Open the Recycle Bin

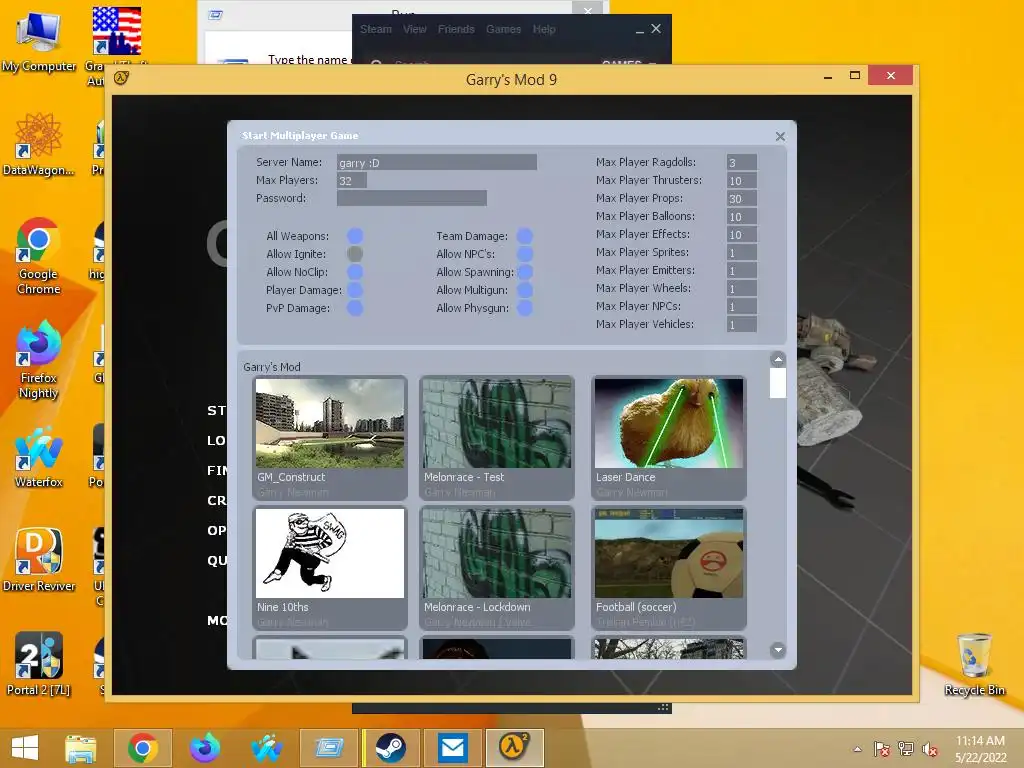point(974,664)
